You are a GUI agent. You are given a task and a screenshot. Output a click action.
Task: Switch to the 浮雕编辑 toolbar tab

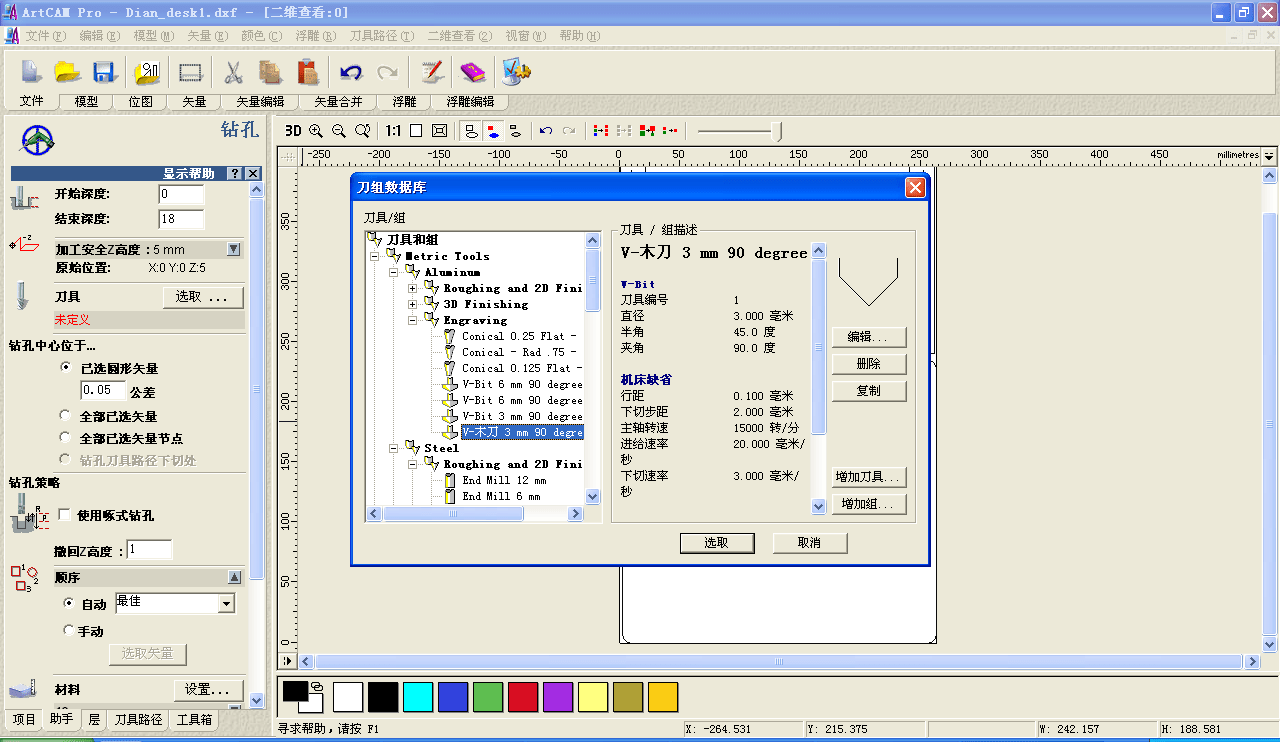click(470, 101)
